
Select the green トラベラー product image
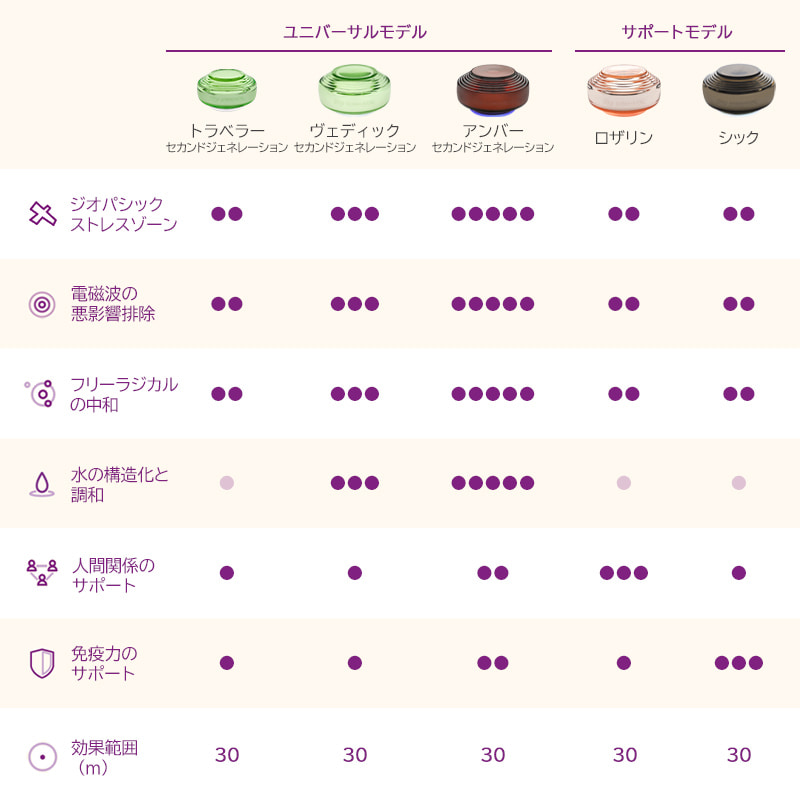pyautogui.click(x=227, y=90)
